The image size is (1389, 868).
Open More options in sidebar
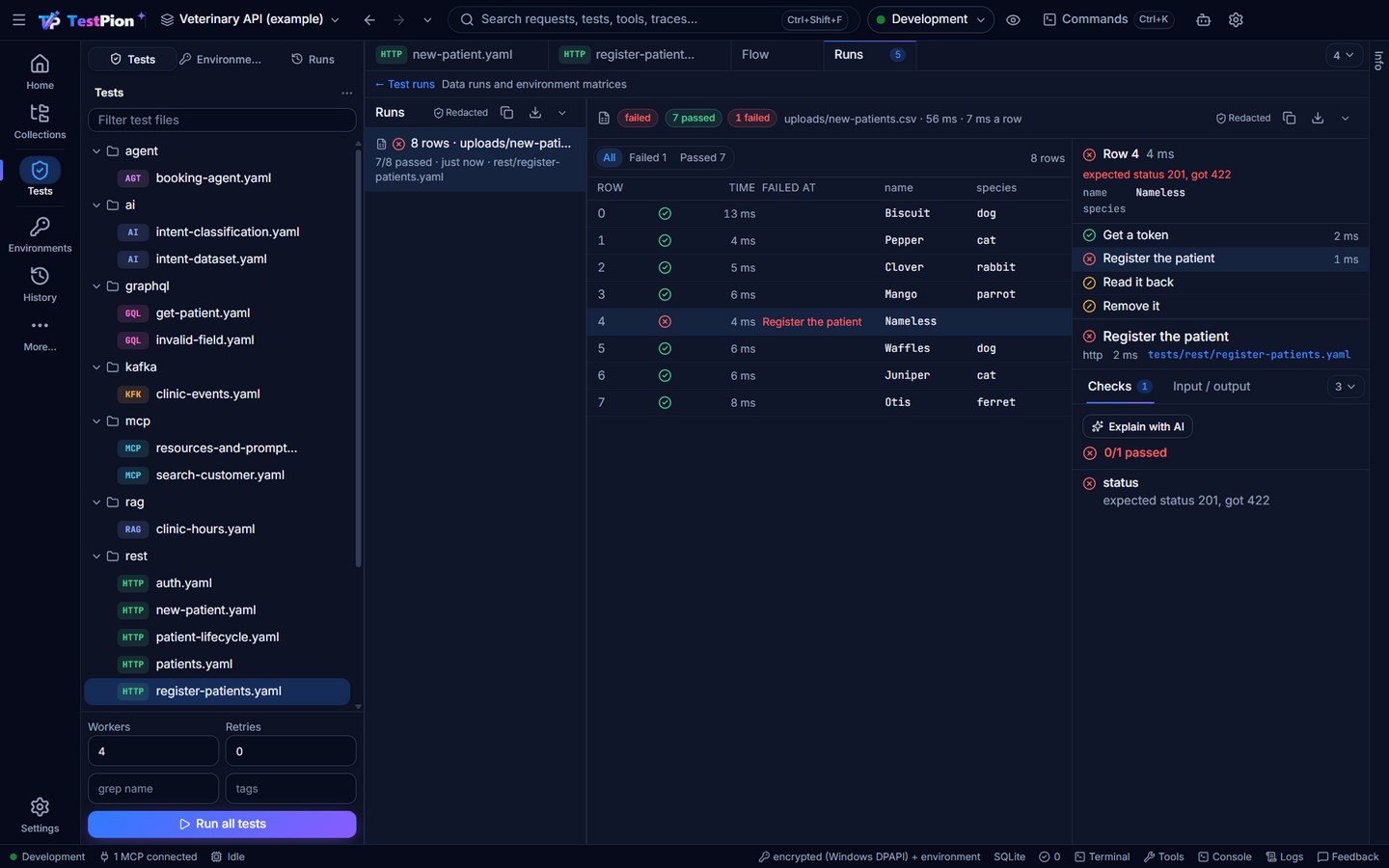[40, 334]
